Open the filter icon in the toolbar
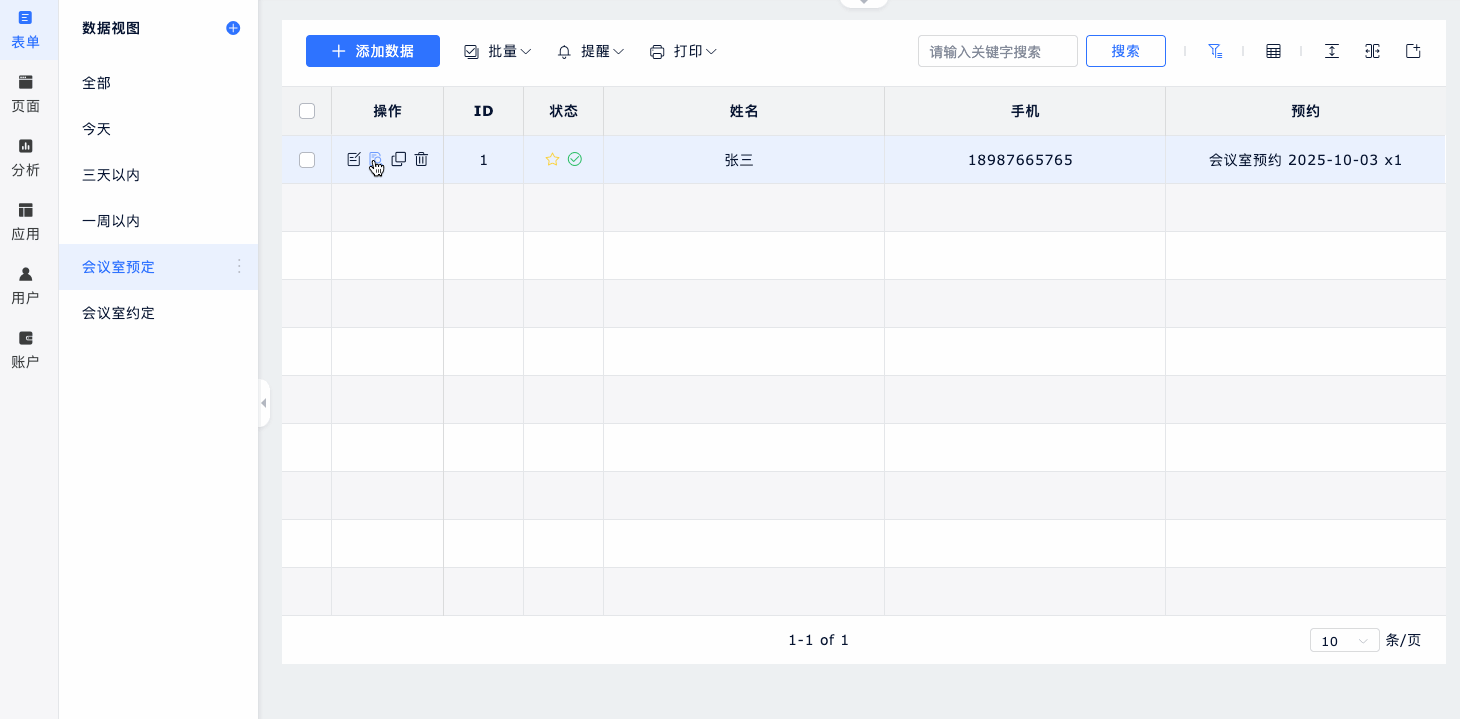The height and width of the screenshot is (719, 1460). pos(1215,51)
